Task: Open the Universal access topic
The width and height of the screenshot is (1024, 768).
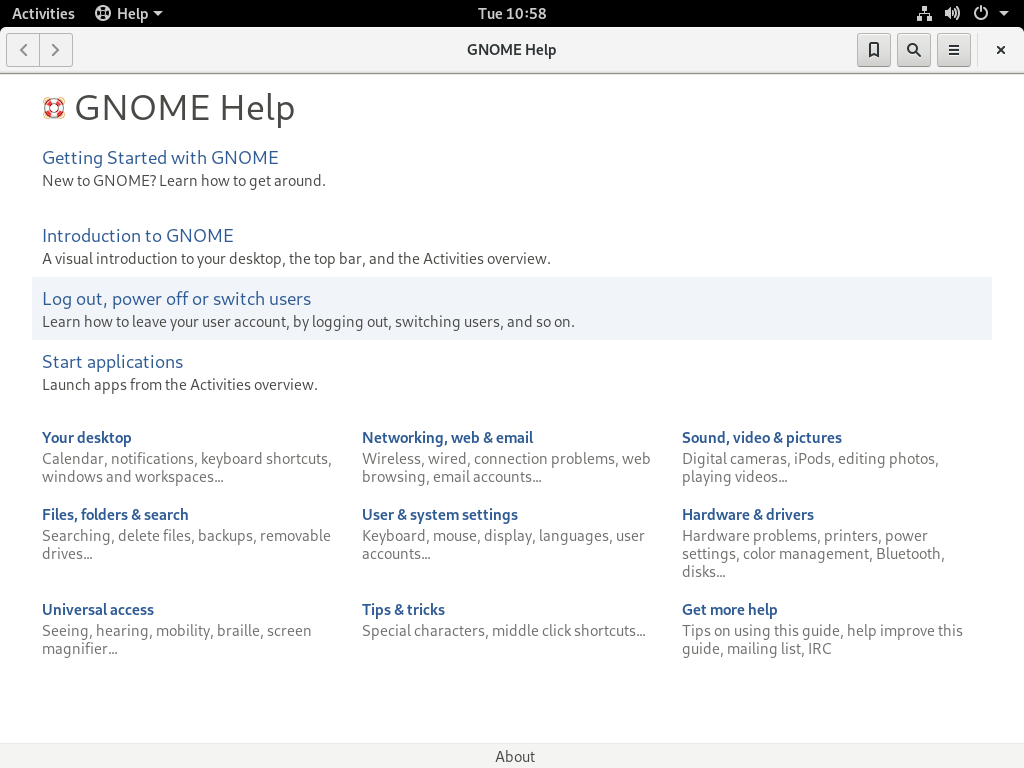Action: 98,609
